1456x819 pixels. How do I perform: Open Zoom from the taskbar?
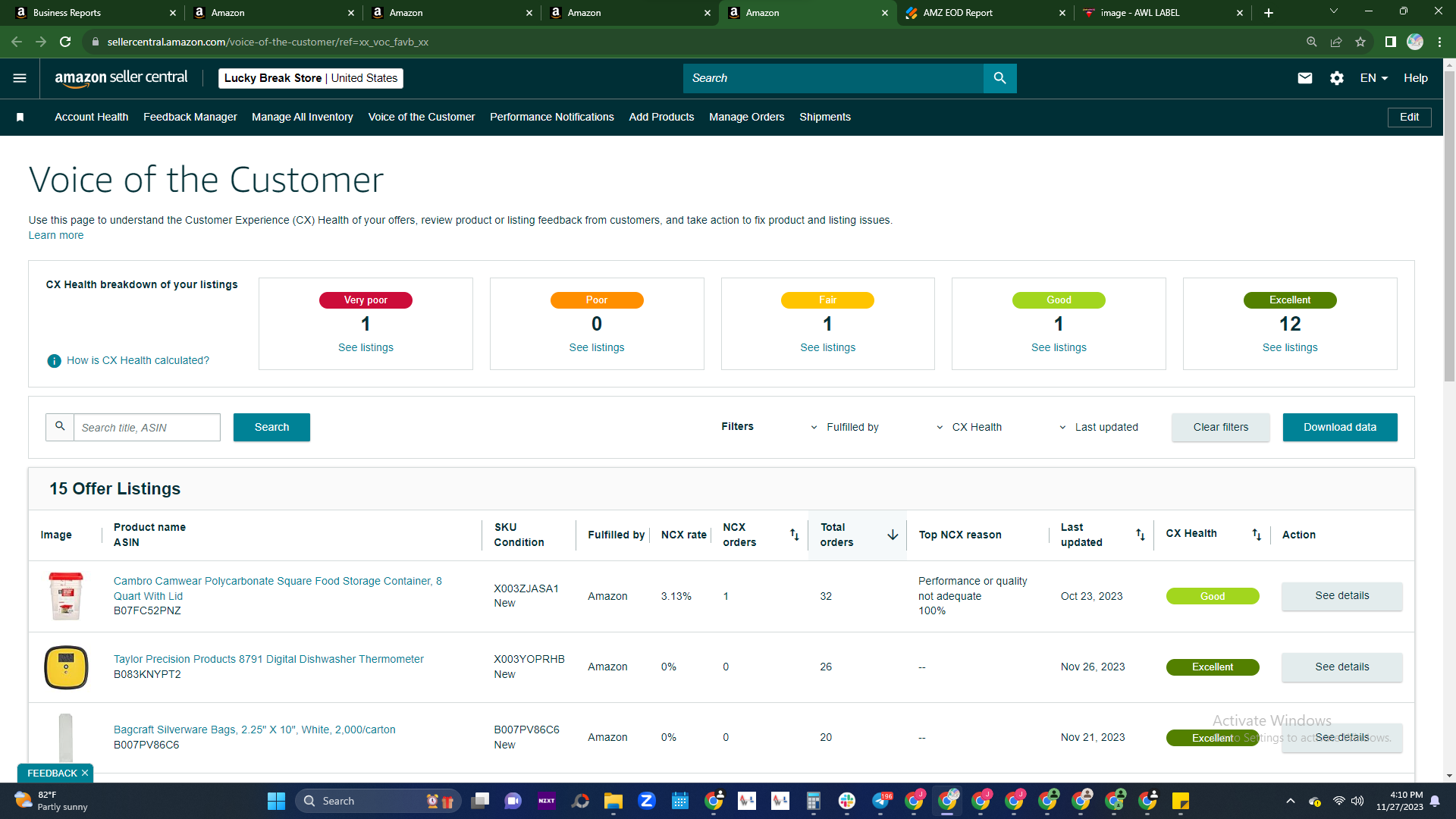coord(647,801)
